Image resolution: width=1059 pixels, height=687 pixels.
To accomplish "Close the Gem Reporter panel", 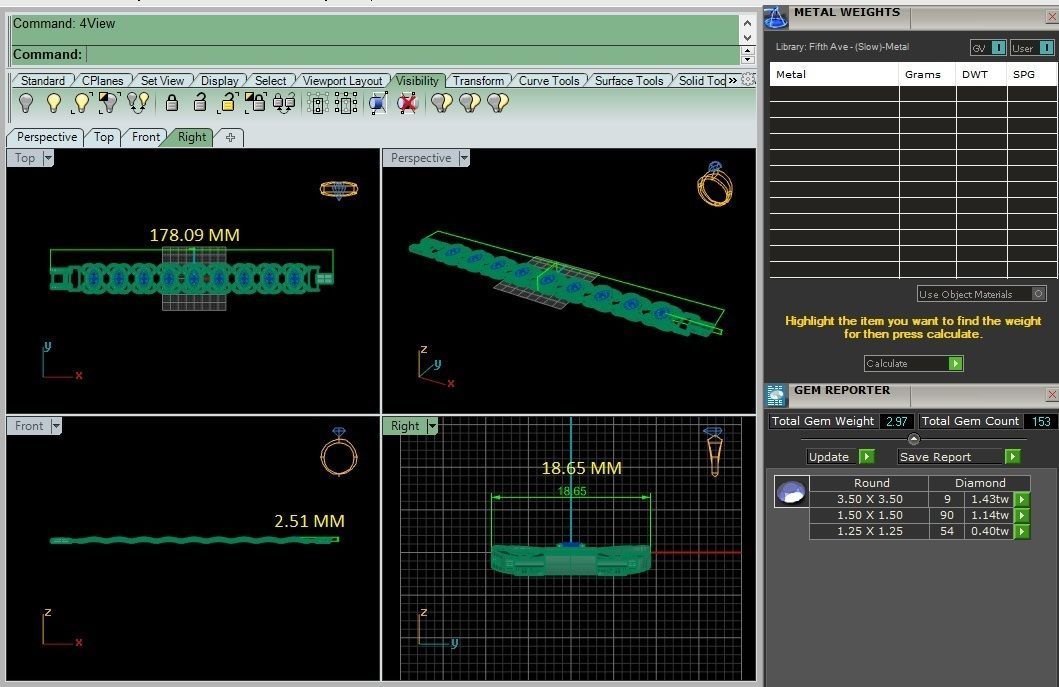I will (1052, 394).
